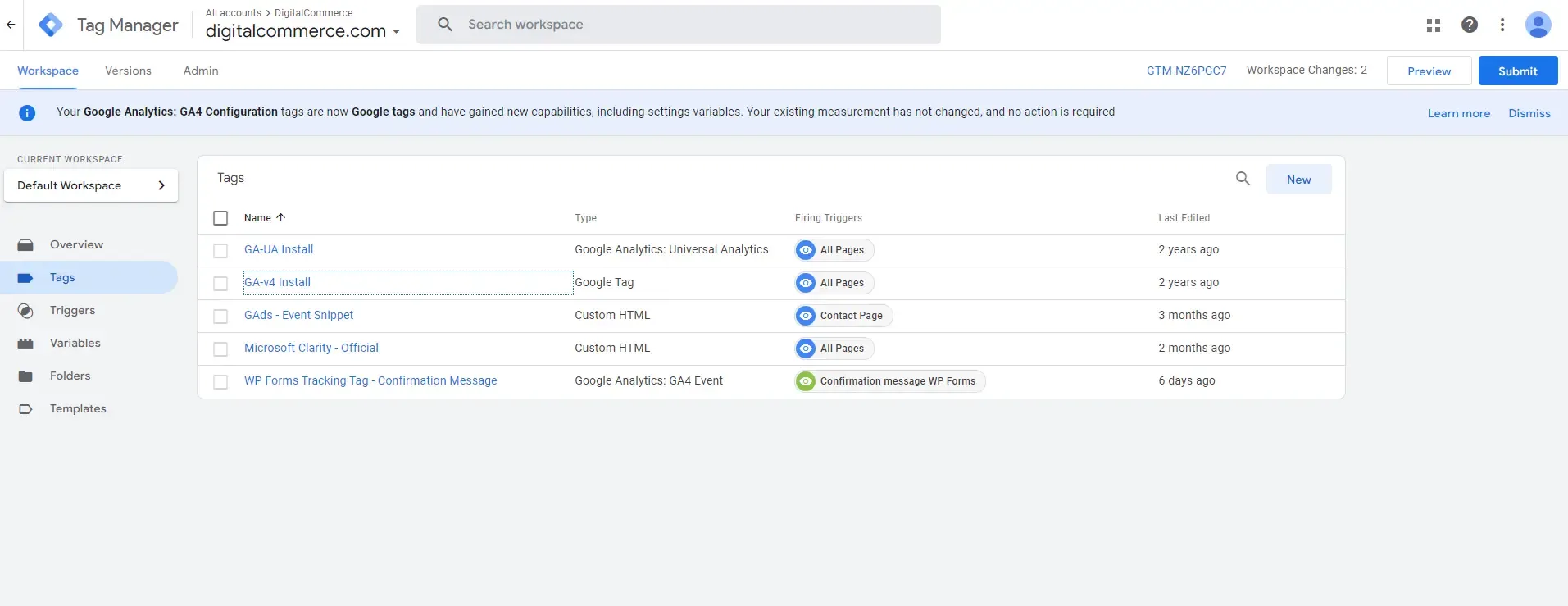The width and height of the screenshot is (1568, 606).
Task: Click the Name column sort arrow
Action: [x=281, y=217]
